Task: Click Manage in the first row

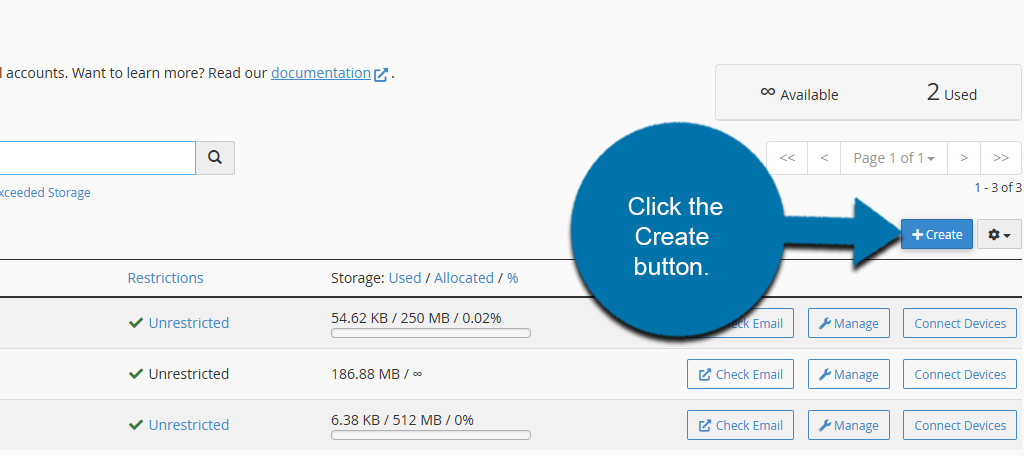Action: (x=848, y=323)
